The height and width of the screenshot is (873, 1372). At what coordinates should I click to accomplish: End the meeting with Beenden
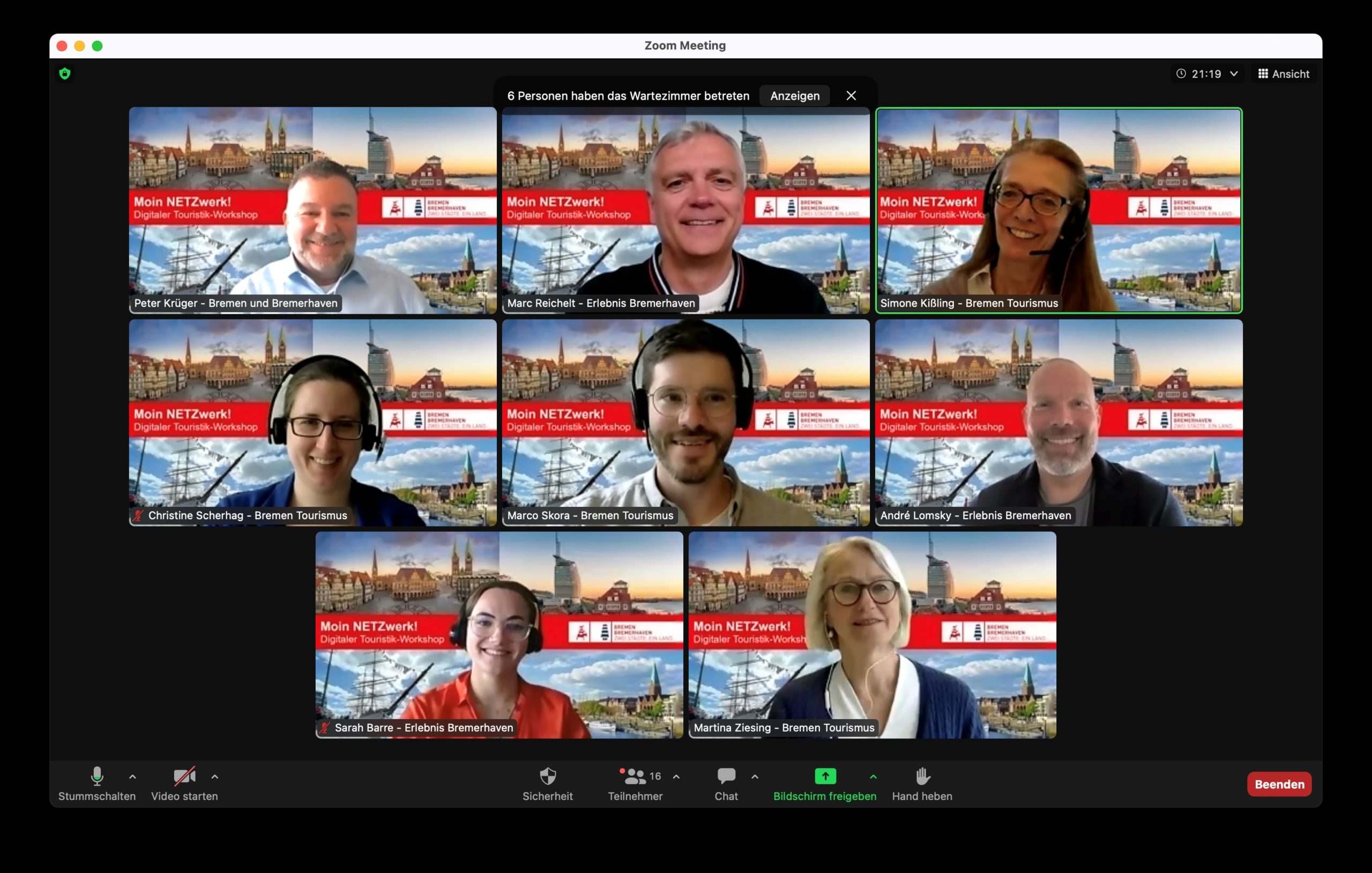(x=1279, y=784)
